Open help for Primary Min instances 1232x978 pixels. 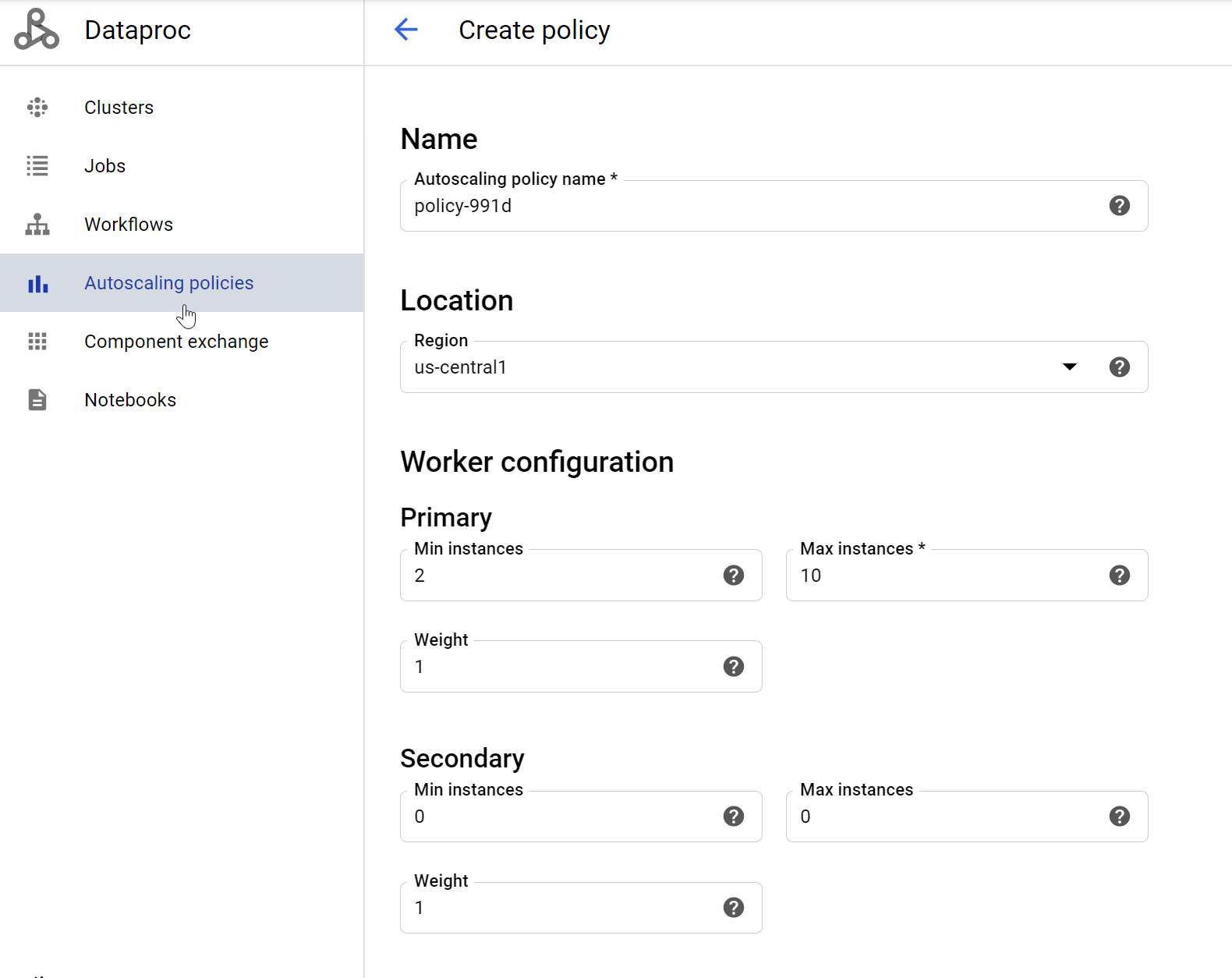[x=734, y=576]
